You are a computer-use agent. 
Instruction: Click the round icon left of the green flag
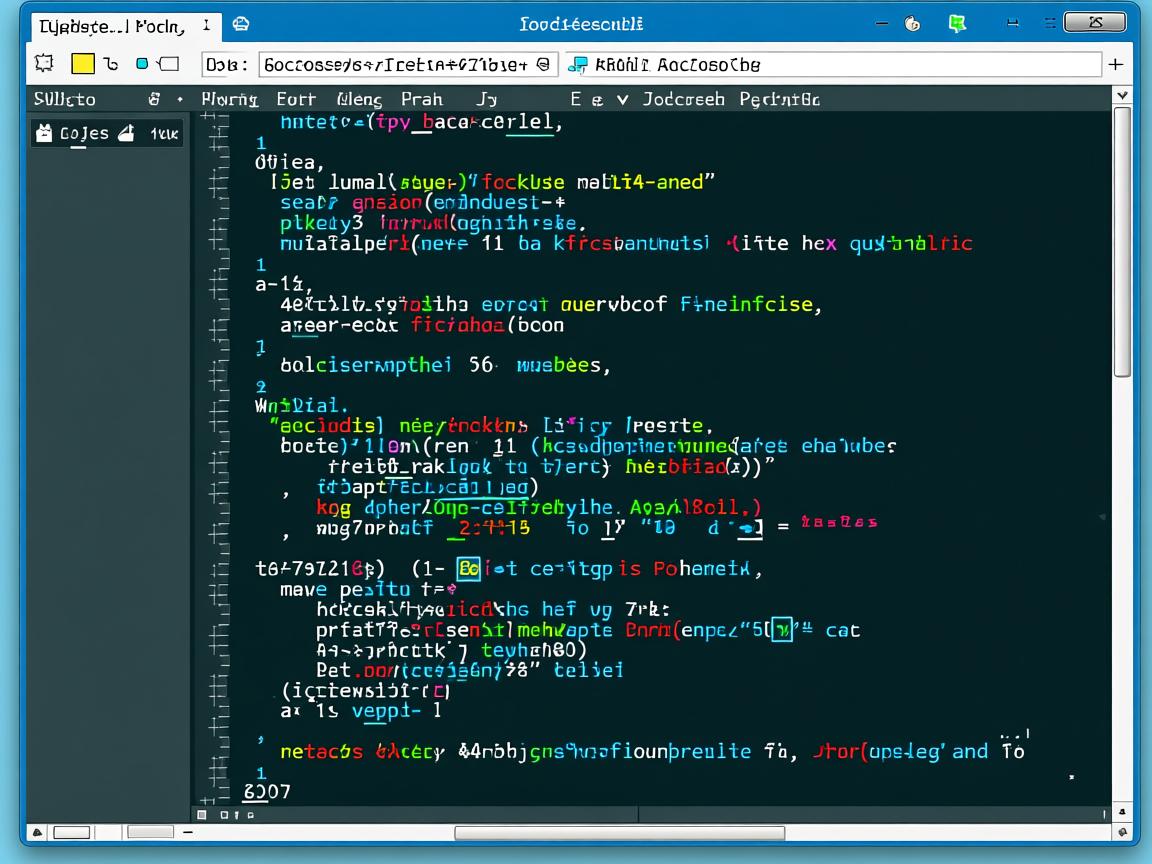click(912, 24)
